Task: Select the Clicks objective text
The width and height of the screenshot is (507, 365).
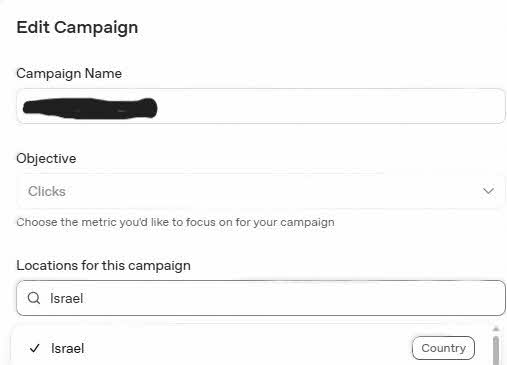Action: (47, 191)
